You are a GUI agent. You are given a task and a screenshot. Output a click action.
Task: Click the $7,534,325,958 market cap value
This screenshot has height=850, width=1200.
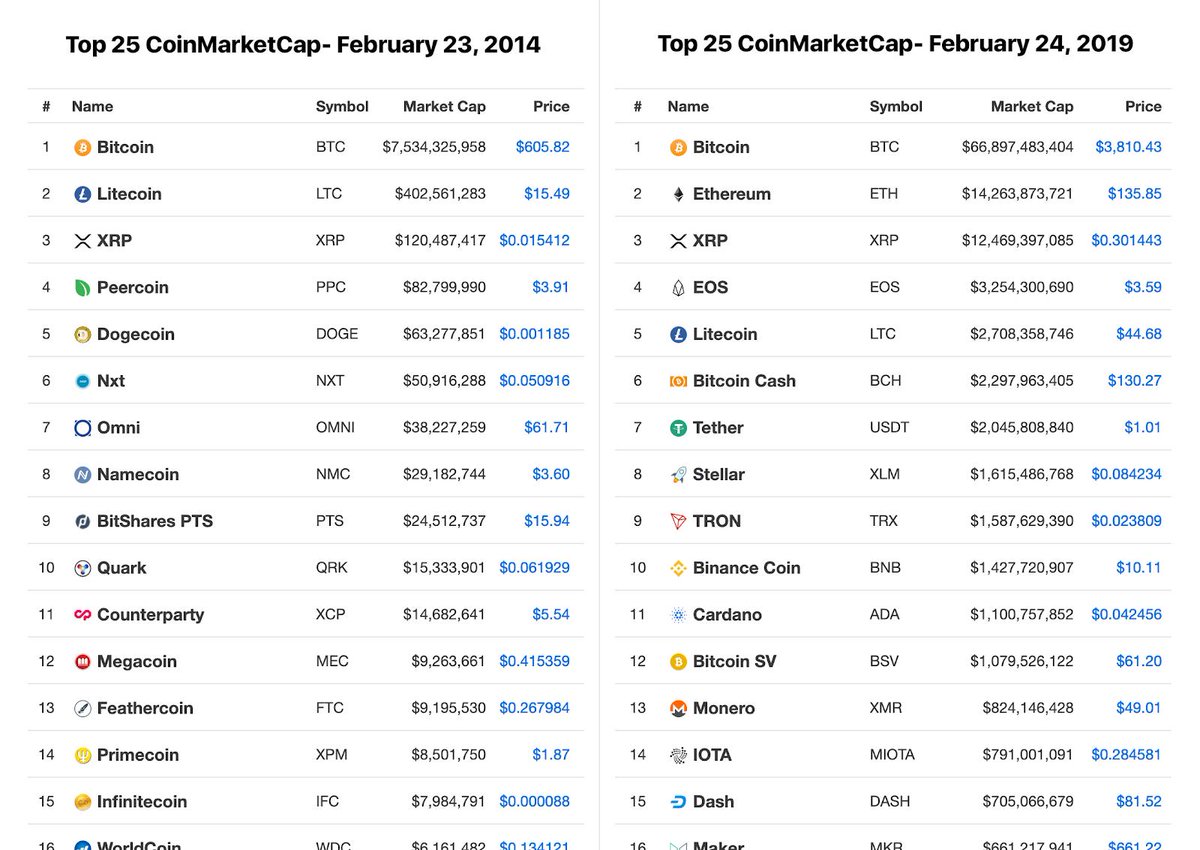point(434,147)
